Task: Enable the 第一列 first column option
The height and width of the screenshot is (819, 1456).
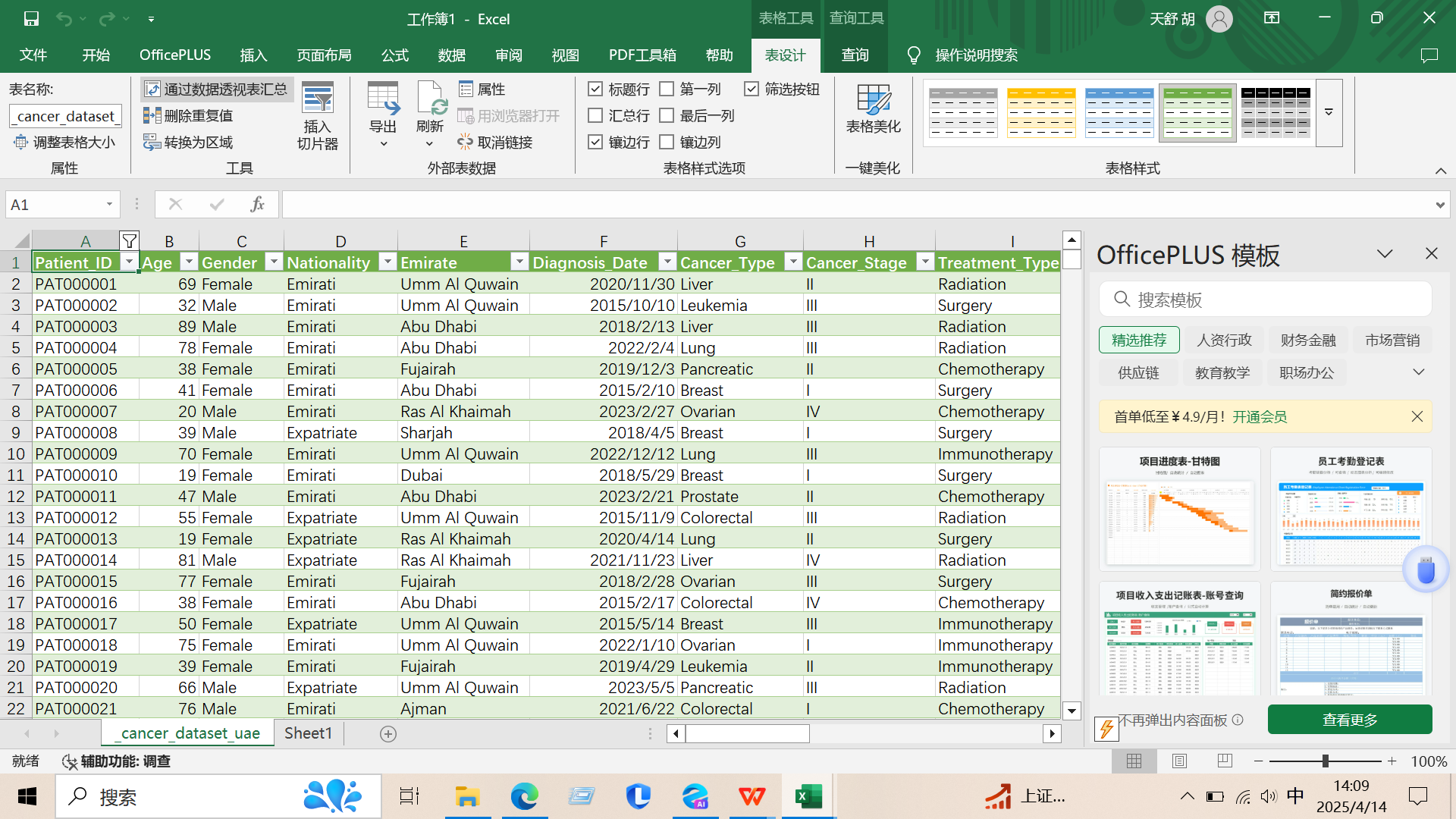Action: point(667,89)
